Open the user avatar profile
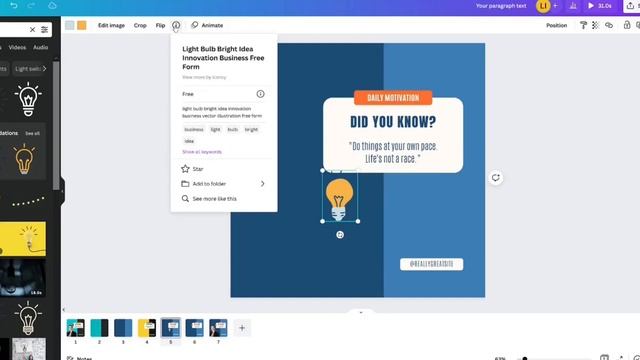The image size is (640, 360). 543,6
